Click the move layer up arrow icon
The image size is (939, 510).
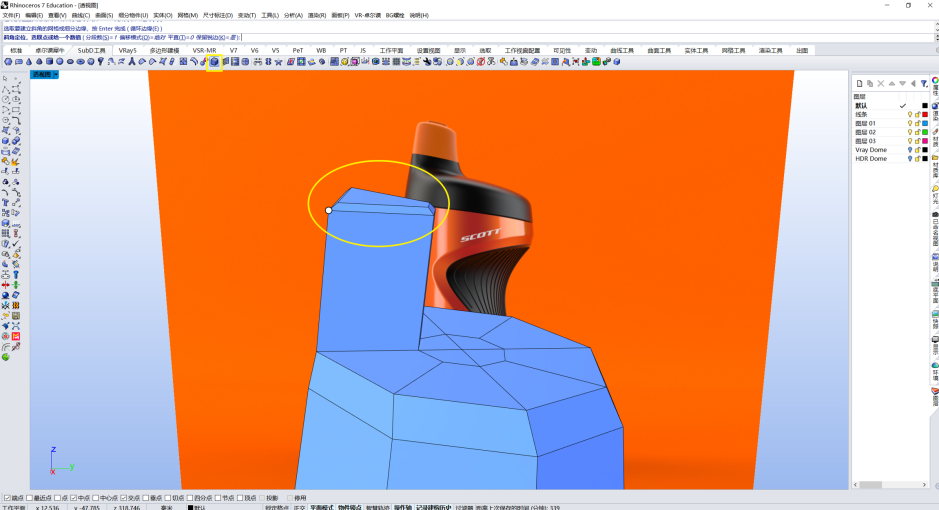[x=892, y=83]
